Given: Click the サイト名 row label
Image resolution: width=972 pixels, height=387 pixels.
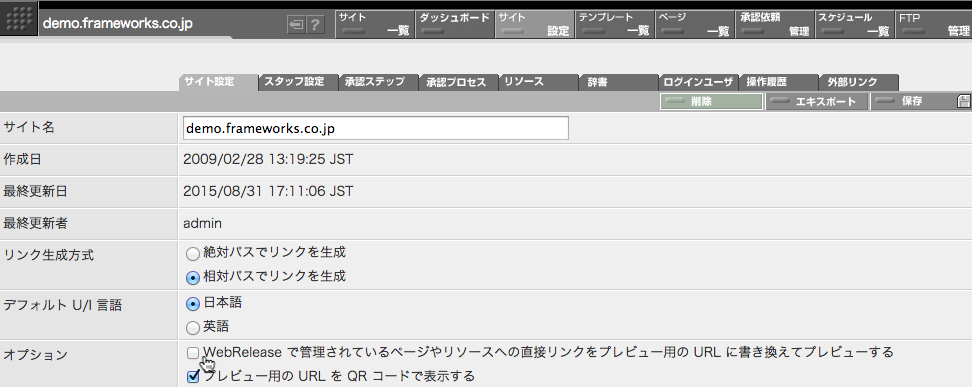Looking at the screenshot, I should (29, 127).
